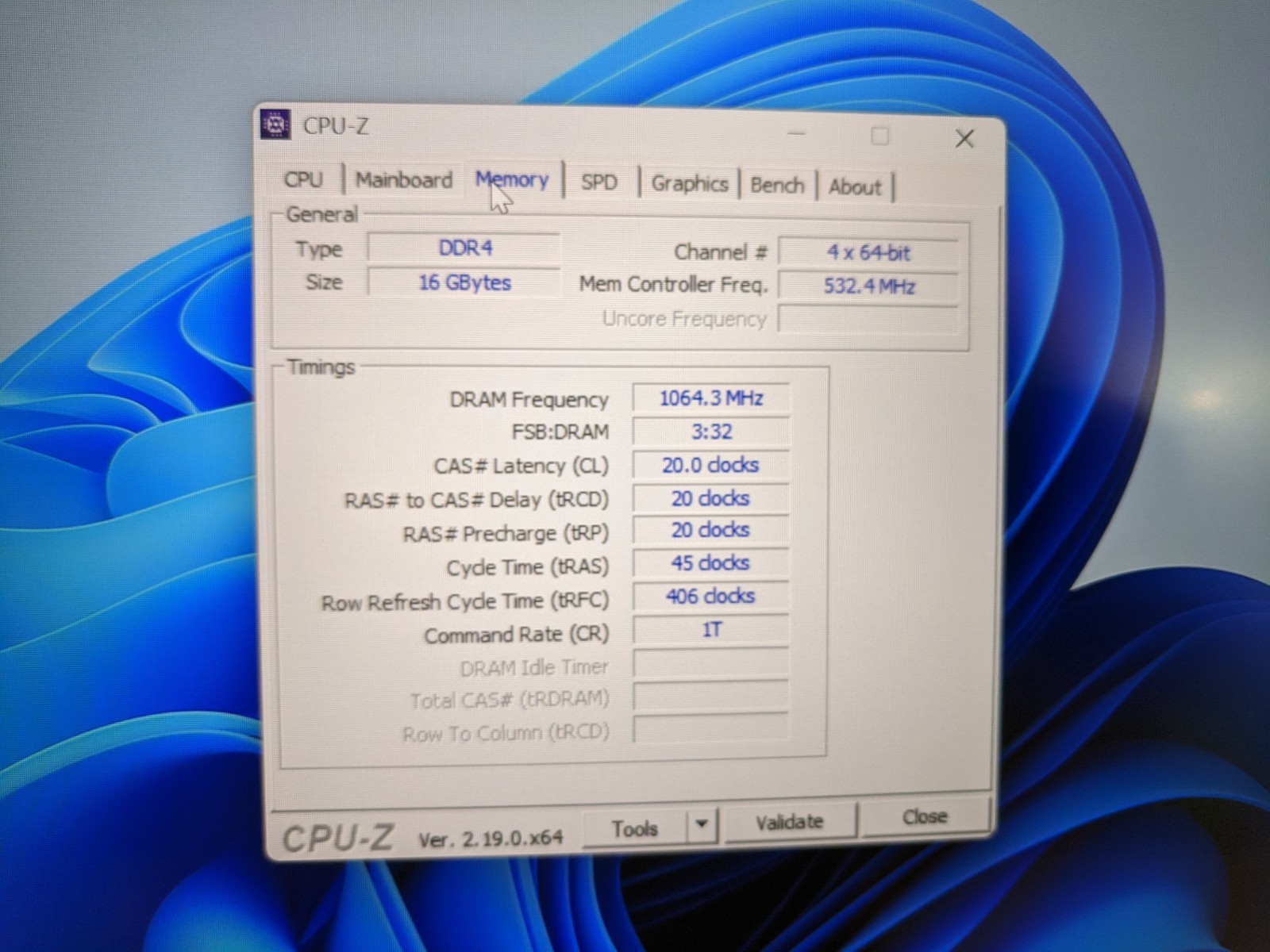Switch to the CPU tab

(x=304, y=179)
